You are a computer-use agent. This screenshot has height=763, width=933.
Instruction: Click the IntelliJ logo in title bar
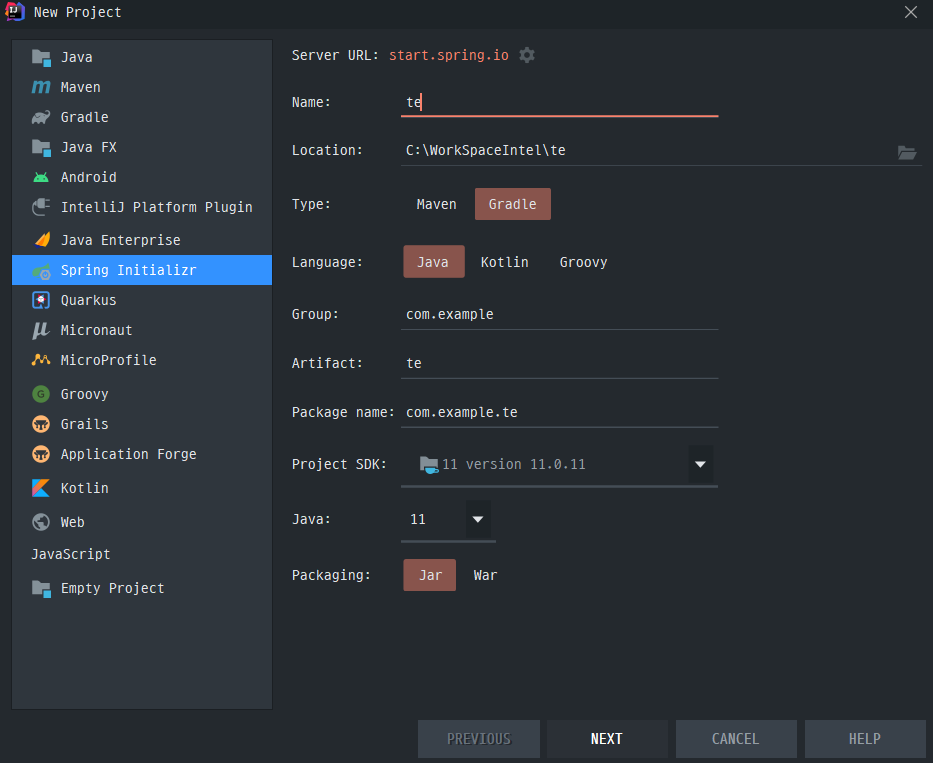click(x=14, y=12)
